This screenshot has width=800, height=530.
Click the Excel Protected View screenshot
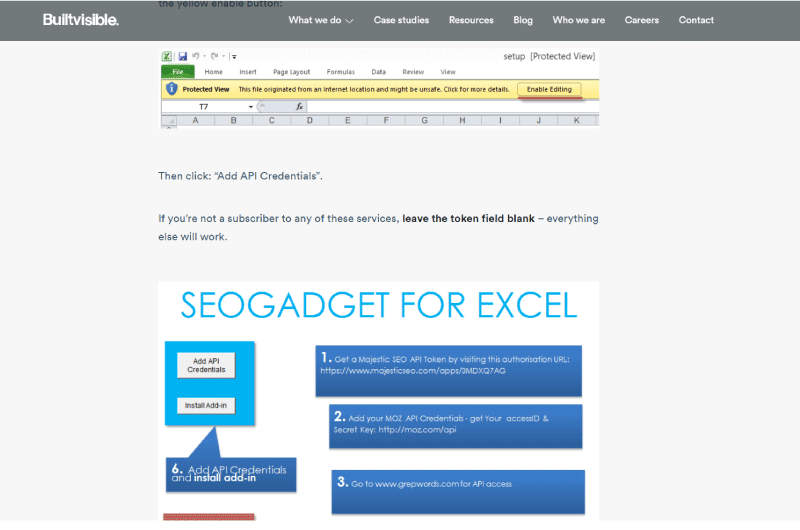click(x=379, y=88)
